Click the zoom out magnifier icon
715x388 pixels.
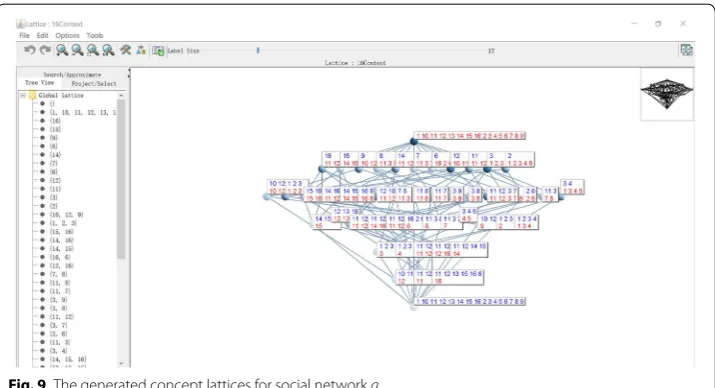click(78, 50)
